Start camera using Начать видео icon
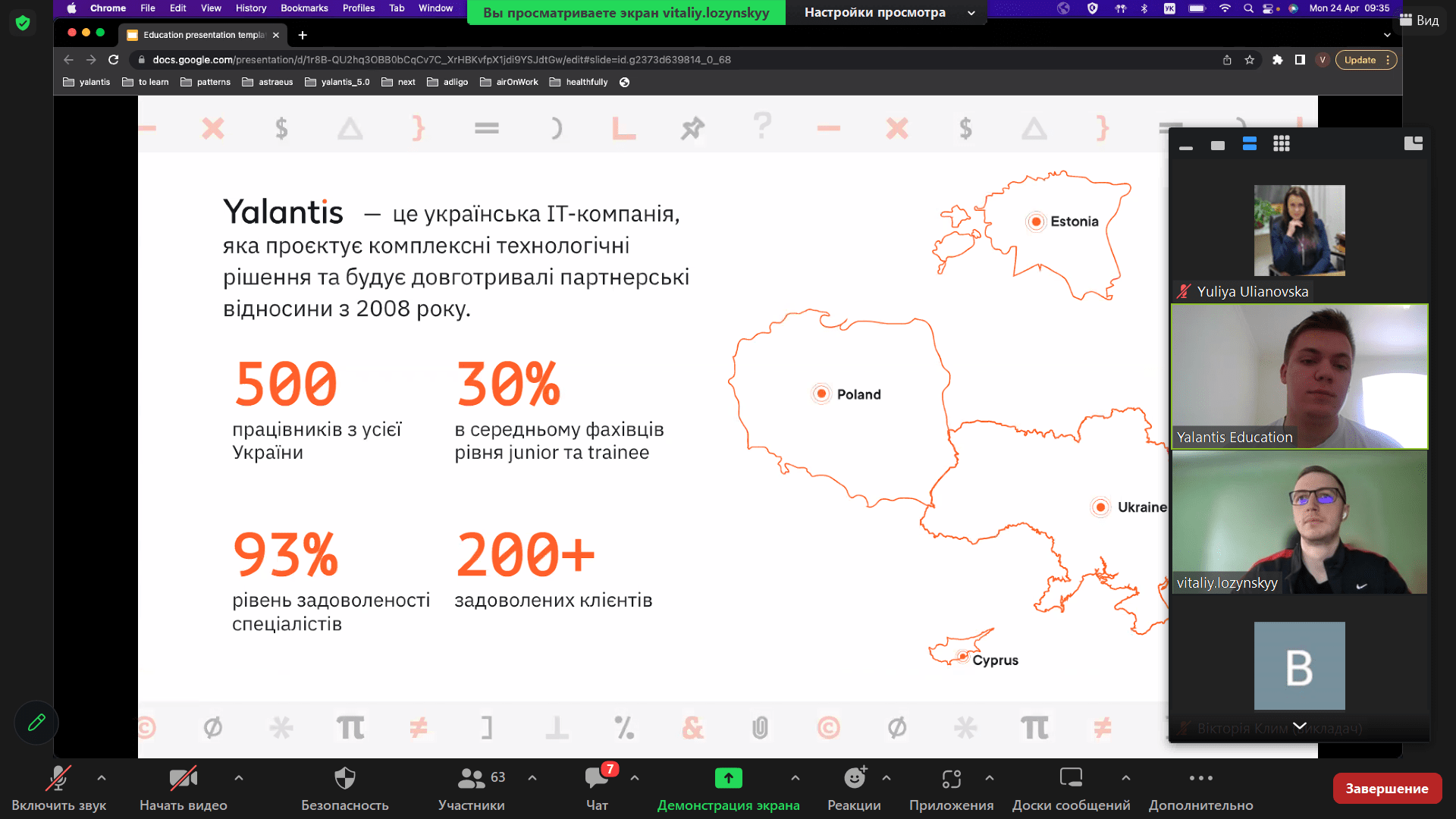Screen dimensions: 1456x819 183,778
